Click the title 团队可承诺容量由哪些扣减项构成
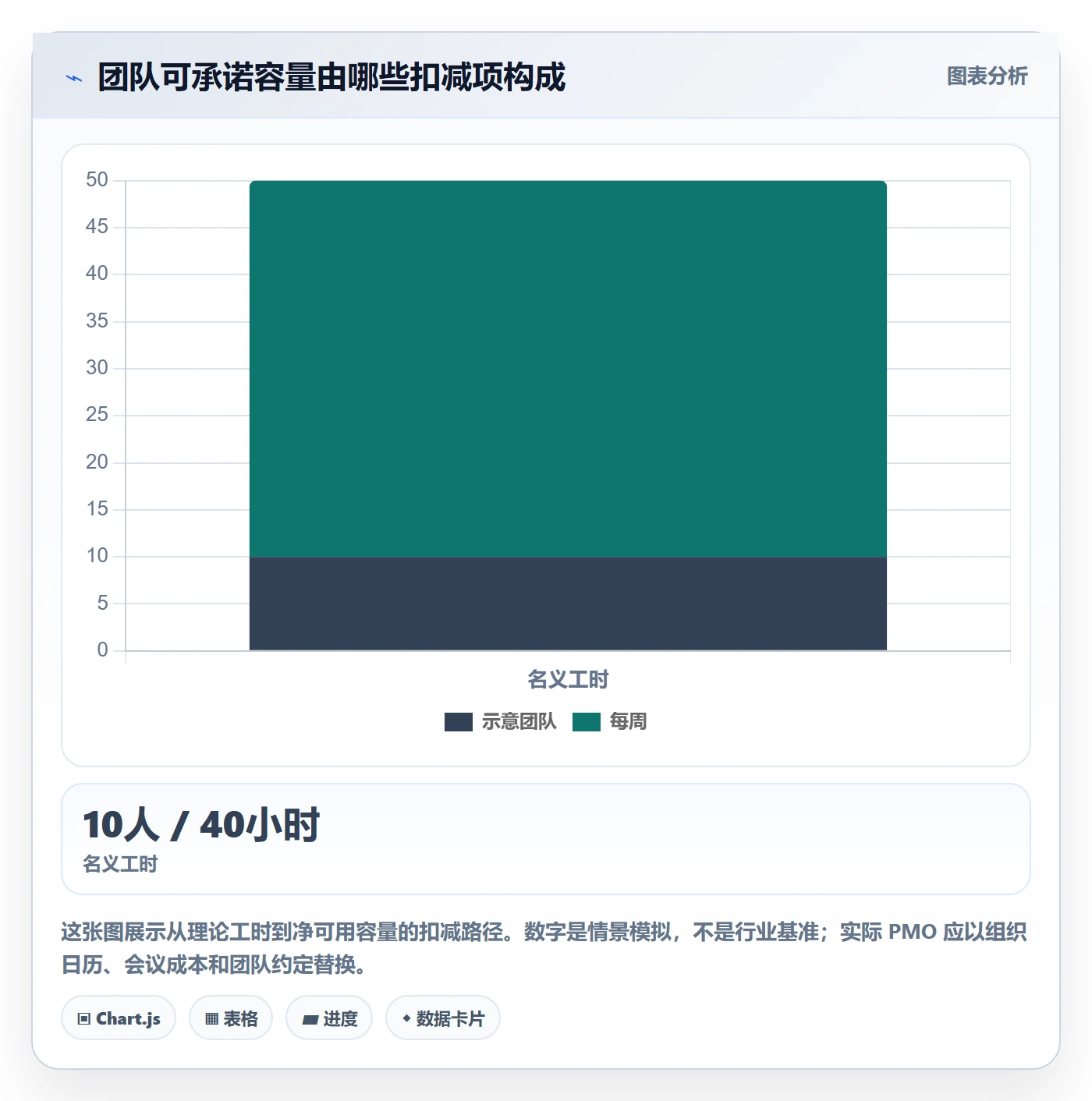1092x1101 pixels. tap(331, 77)
